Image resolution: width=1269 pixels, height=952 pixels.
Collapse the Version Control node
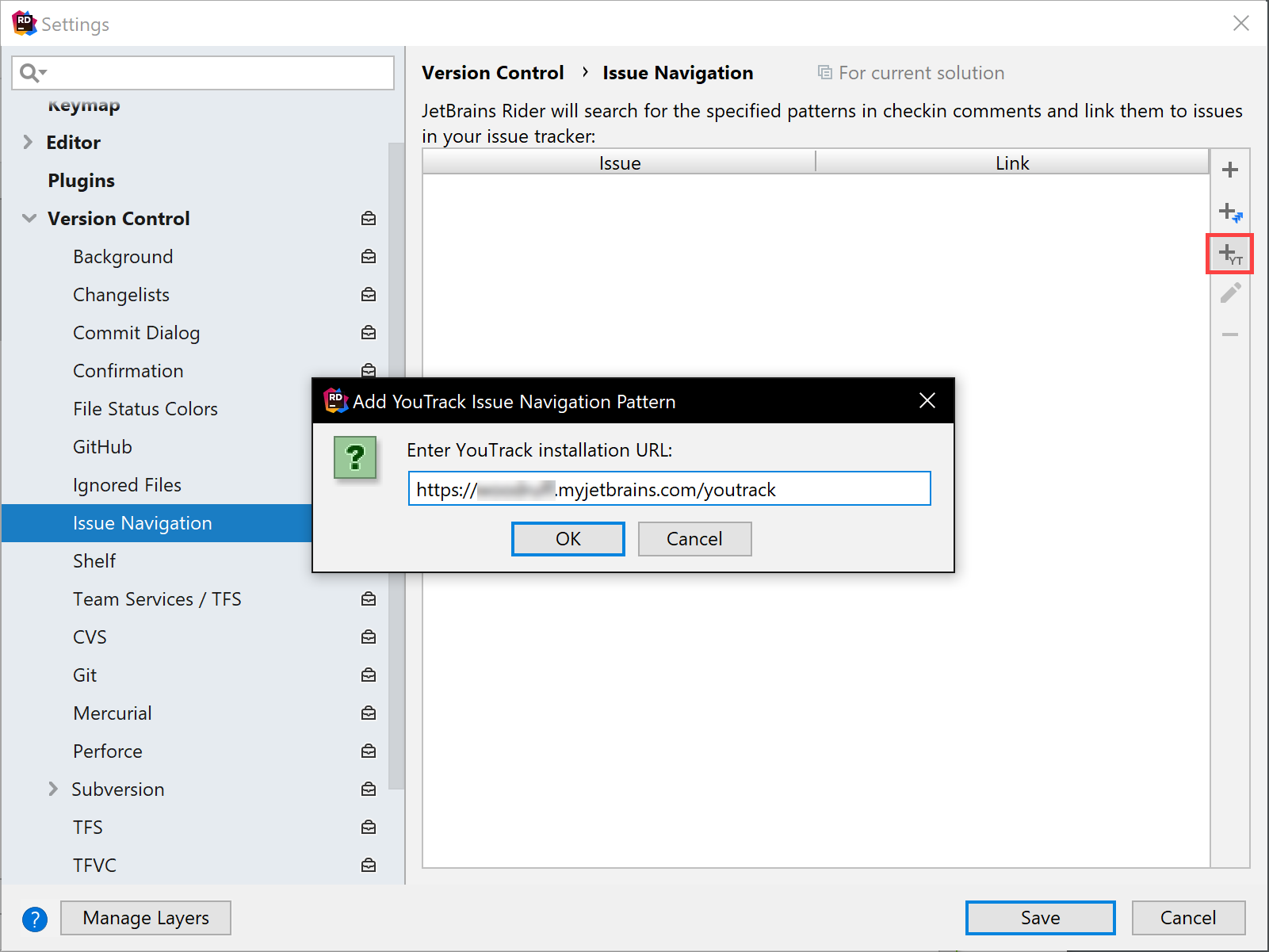[x=29, y=218]
